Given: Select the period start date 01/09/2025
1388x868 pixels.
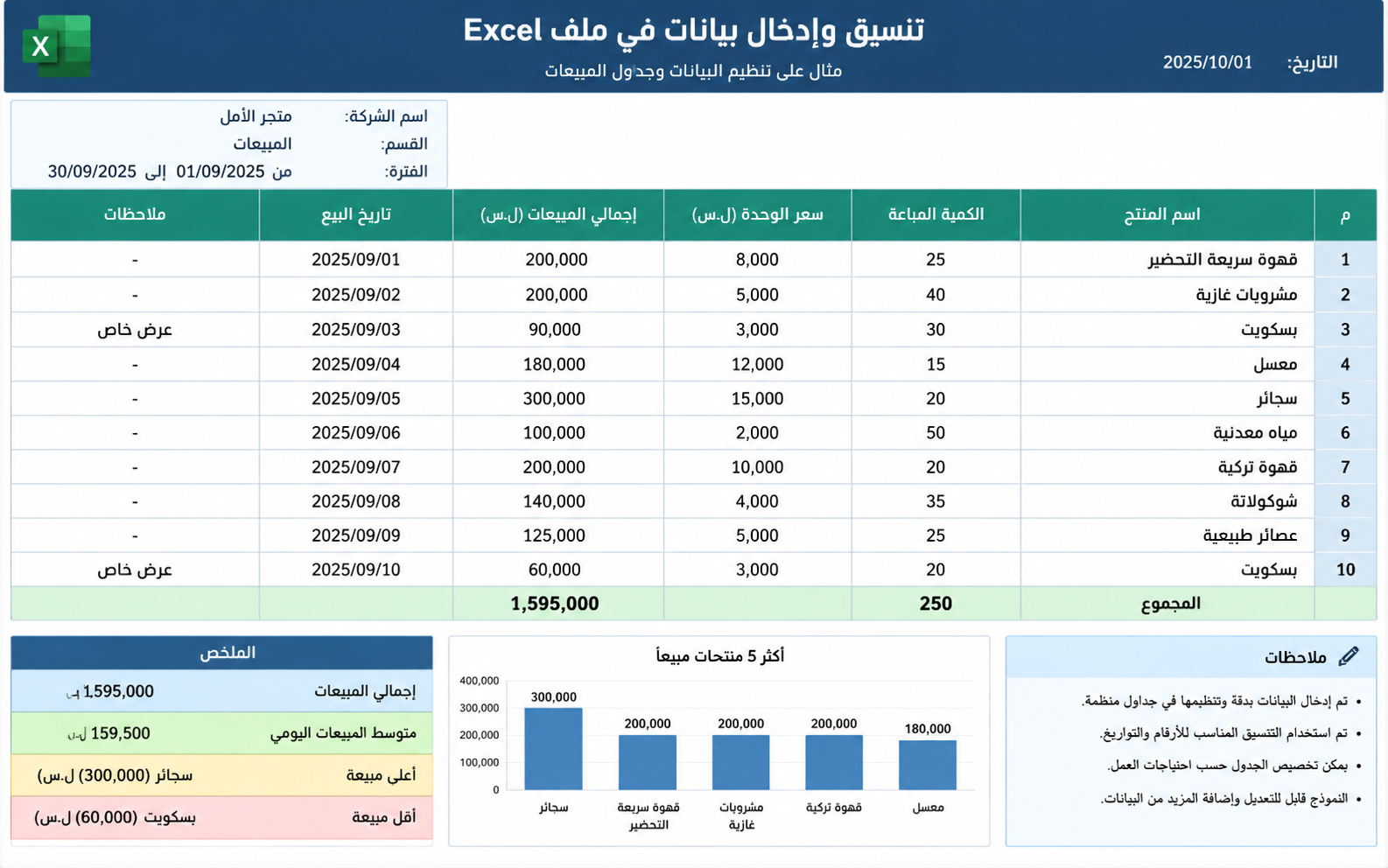Looking at the screenshot, I should click(221, 171).
